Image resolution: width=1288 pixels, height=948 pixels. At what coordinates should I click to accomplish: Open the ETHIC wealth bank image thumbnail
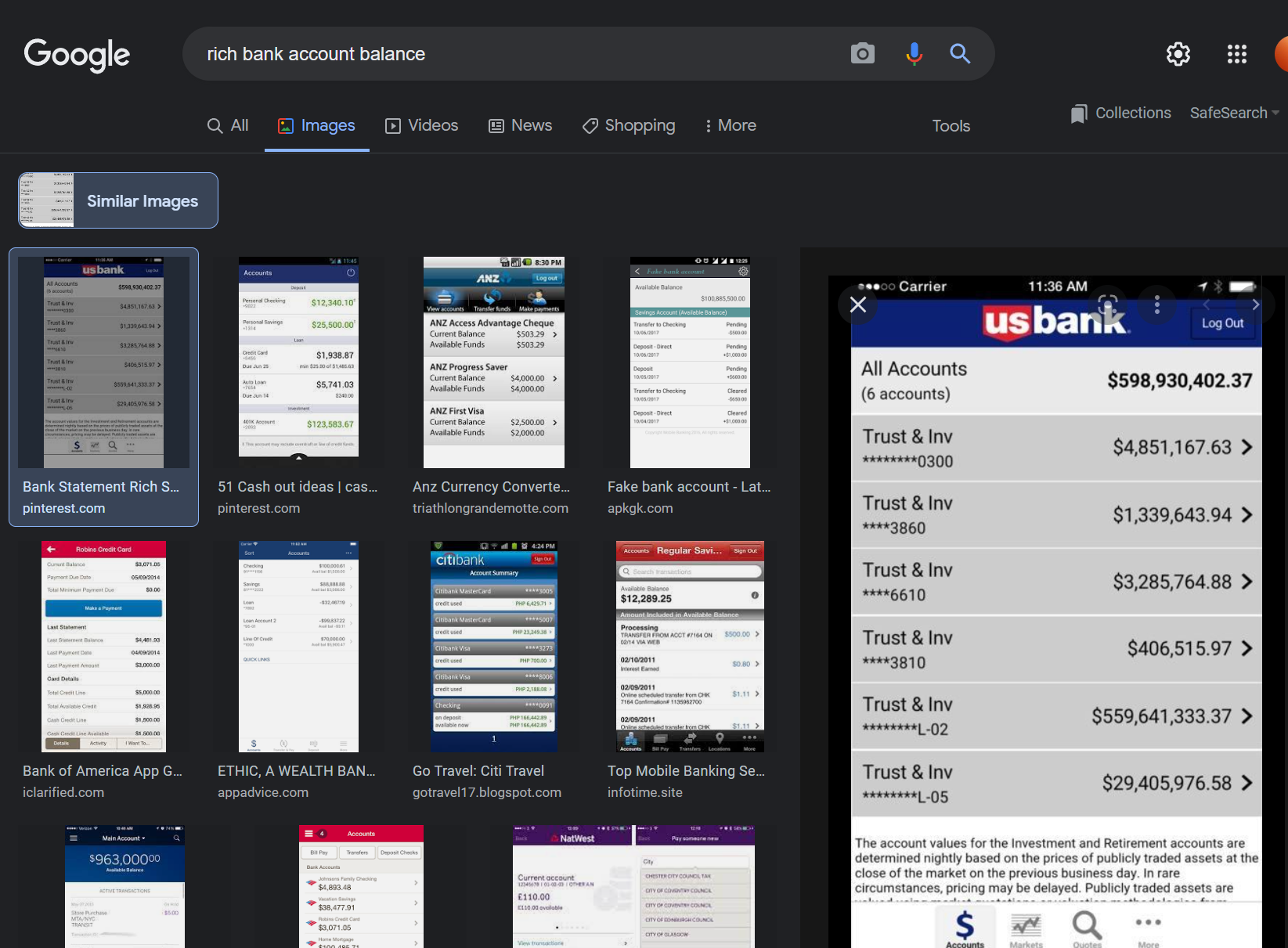pyautogui.click(x=298, y=647)
